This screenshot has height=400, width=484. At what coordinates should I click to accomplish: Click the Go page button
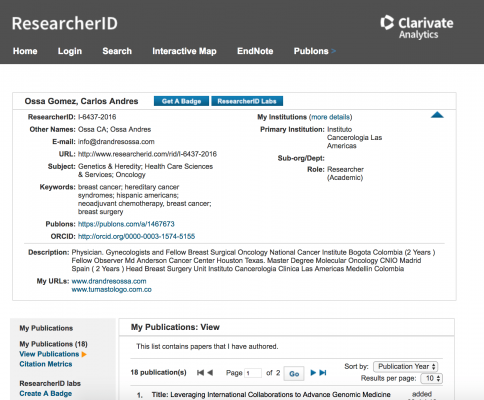click(x=294, y=374)
